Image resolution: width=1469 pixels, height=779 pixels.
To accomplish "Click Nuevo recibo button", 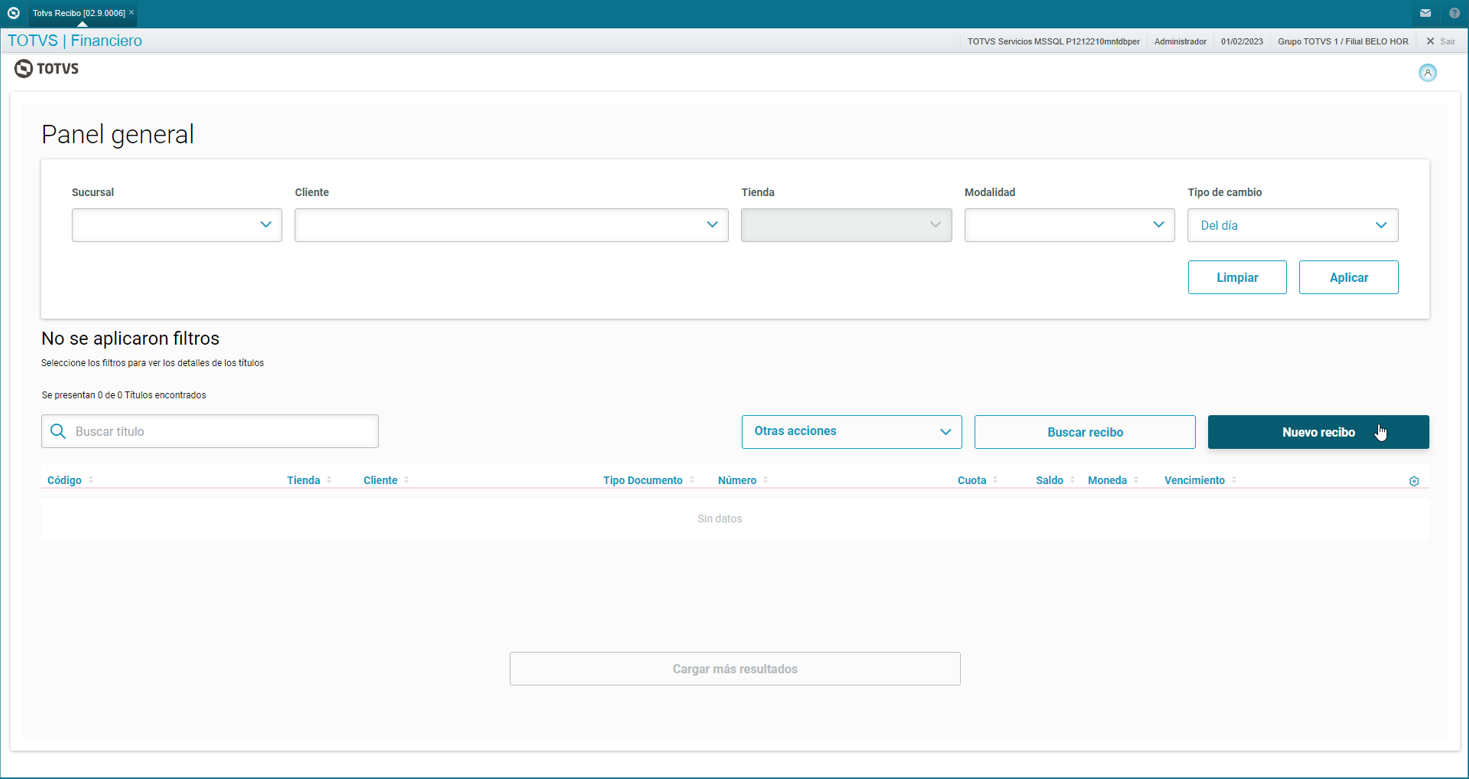I will coord(1318,432).
